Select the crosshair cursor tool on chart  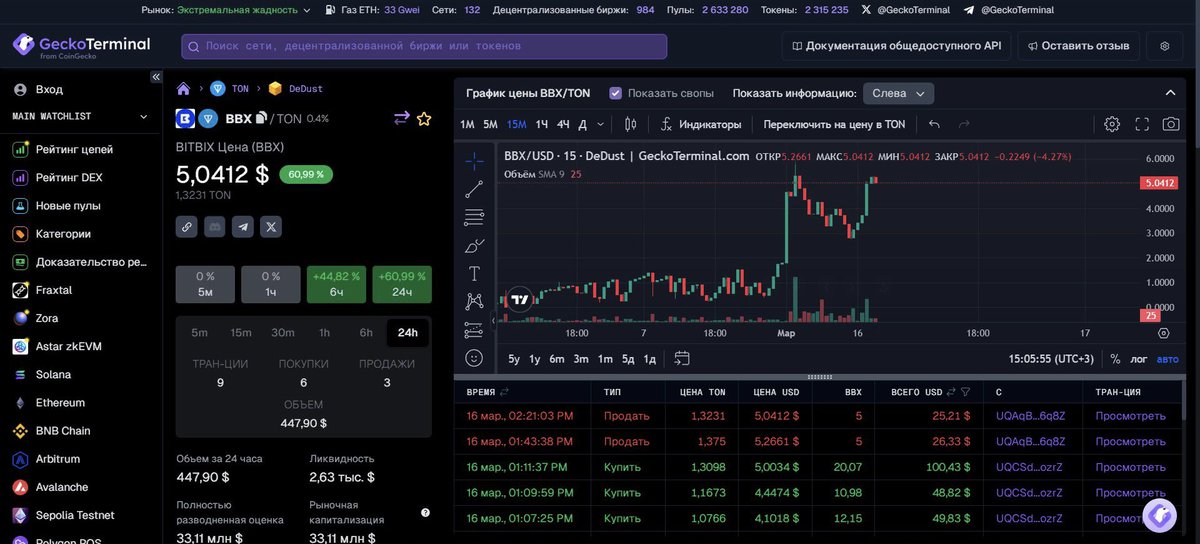coord(474,160)
